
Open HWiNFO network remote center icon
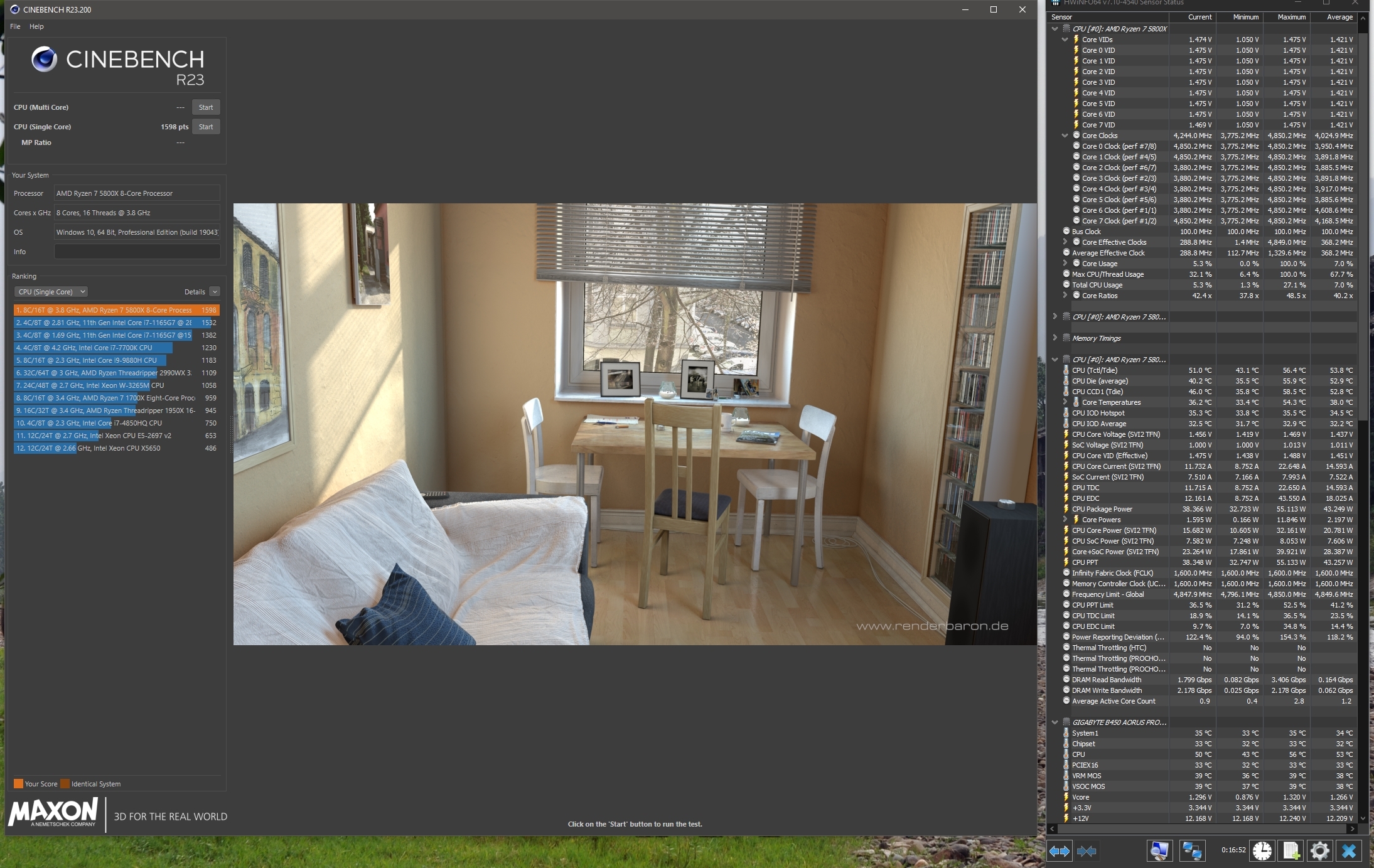click(x=1191, y=851)
